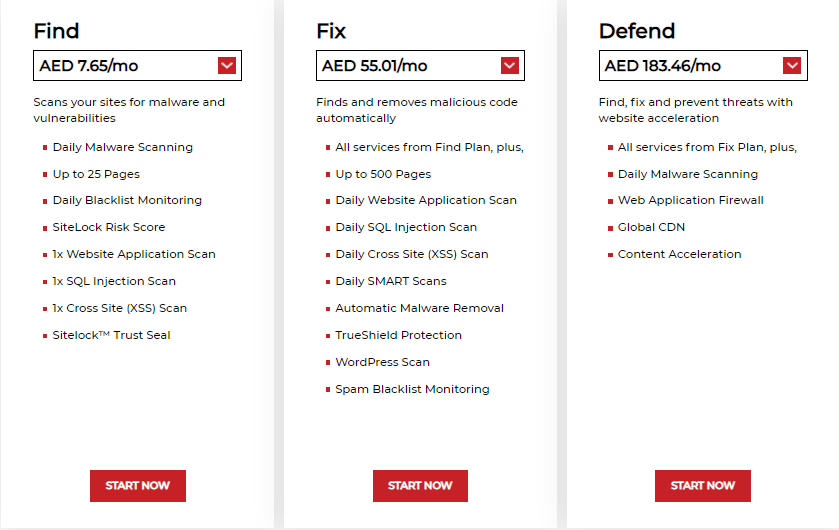The image size is (839, 530).
Task: Click the red chevron in the Find price selector
Action: pyautogui.click(x=227, y=66)
